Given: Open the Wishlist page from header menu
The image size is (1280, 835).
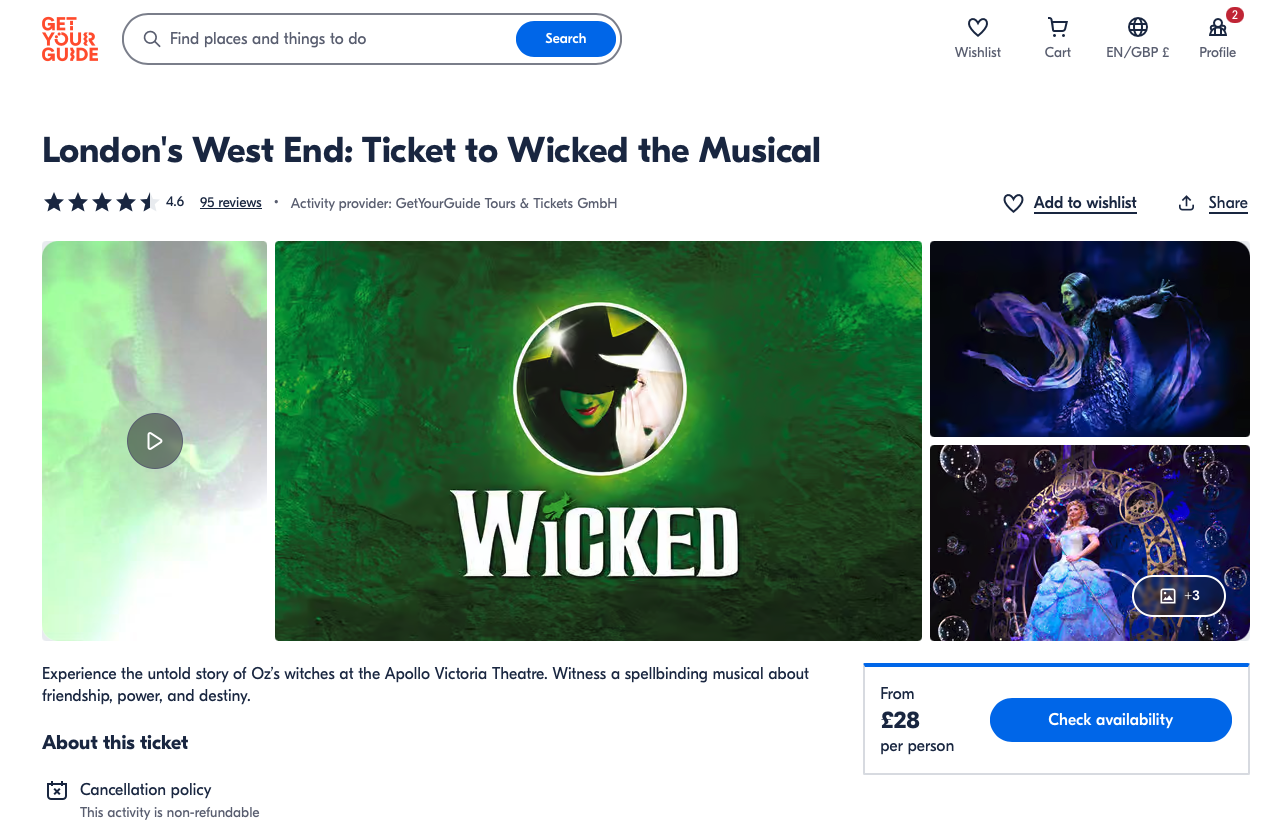Looking at the screenshot, I should tap(977, 38).
